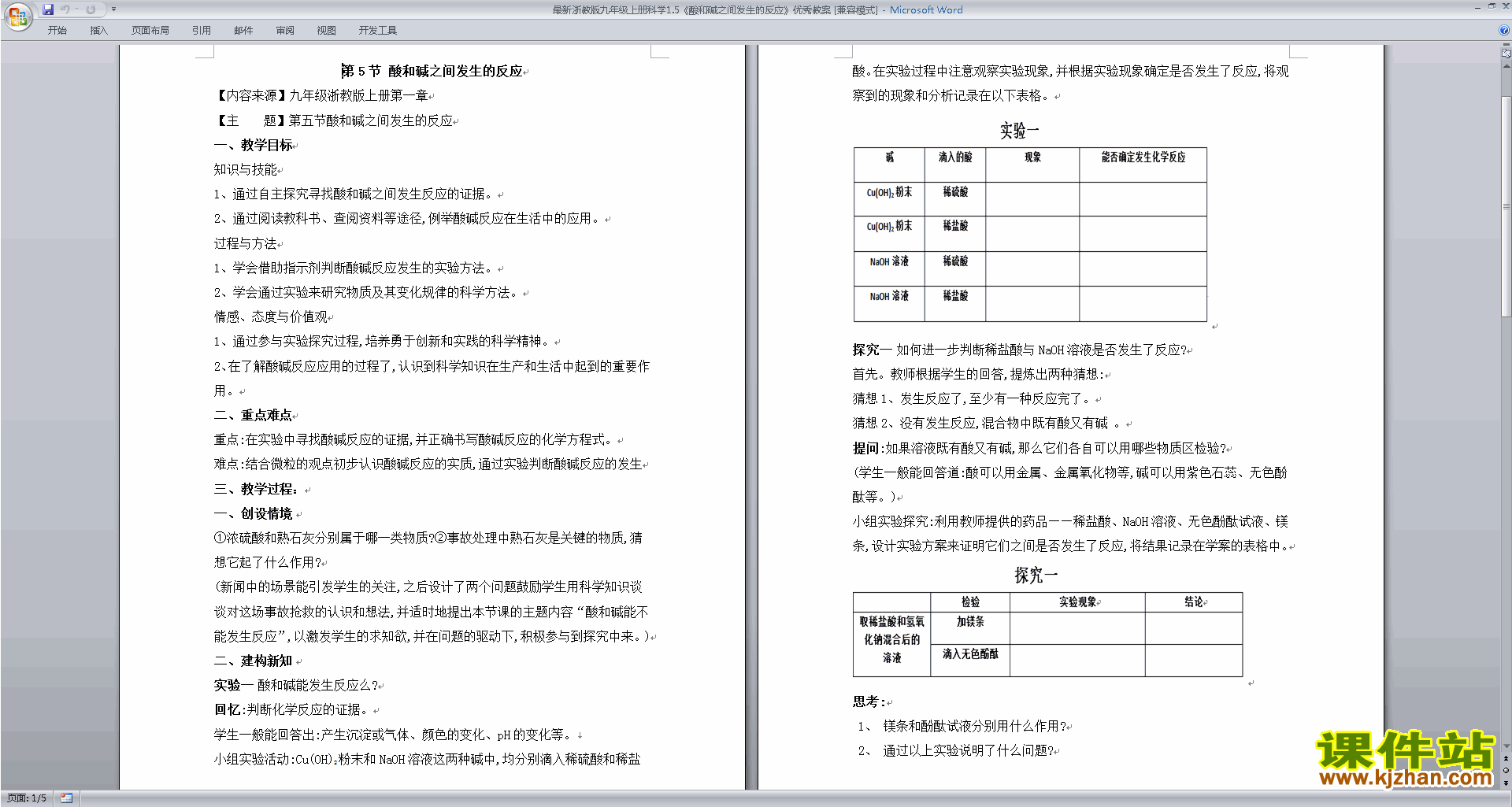Click the heading 三、教学过程
Image resolution: width=1512 pixels, height=807 pixels.
click(x=257, y=489)
